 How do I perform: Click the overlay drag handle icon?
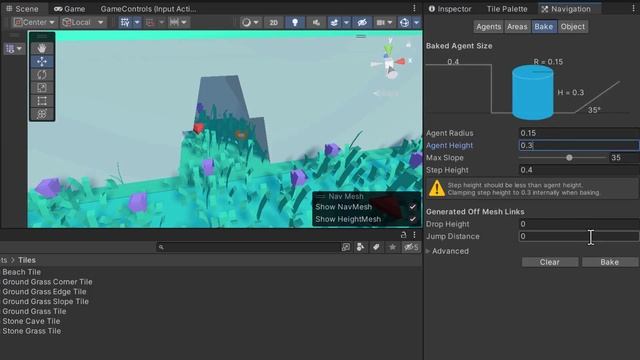[360, 36]
